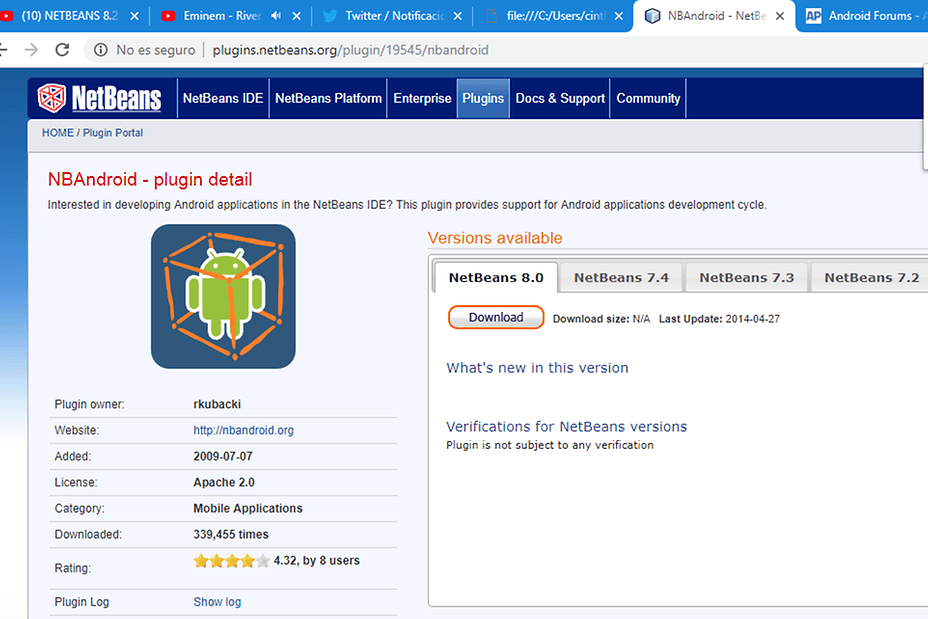Screen dimensions: 928x619
Task: Open the Community menu
Action: (x=648, y=98)
